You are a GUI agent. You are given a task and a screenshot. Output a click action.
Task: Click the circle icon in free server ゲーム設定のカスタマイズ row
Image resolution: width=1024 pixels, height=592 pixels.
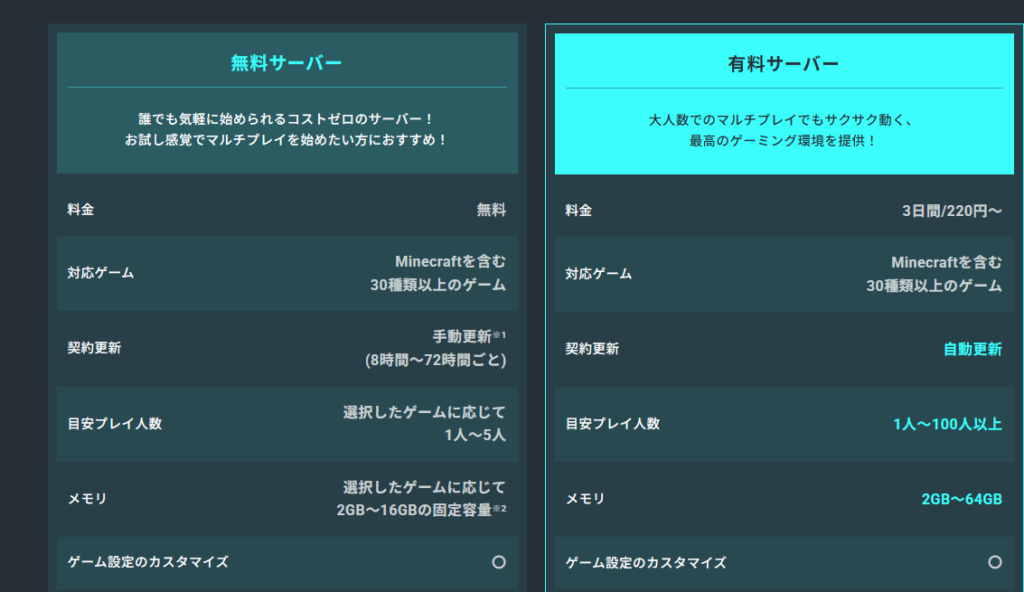click(x=499, y=562)
